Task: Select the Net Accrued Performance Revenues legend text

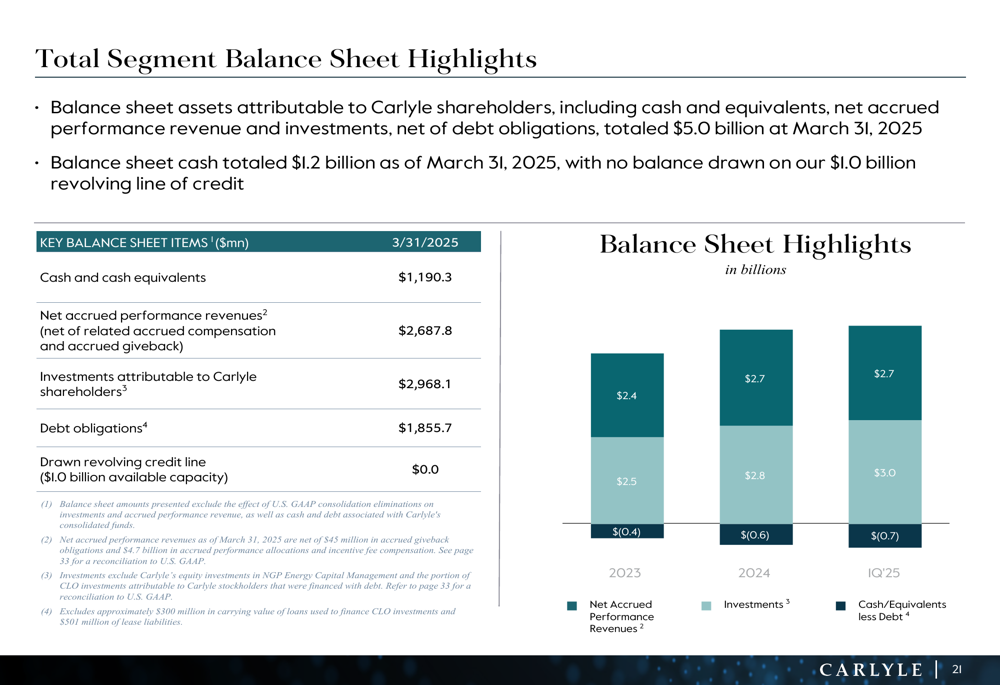Action: (622, 616)
